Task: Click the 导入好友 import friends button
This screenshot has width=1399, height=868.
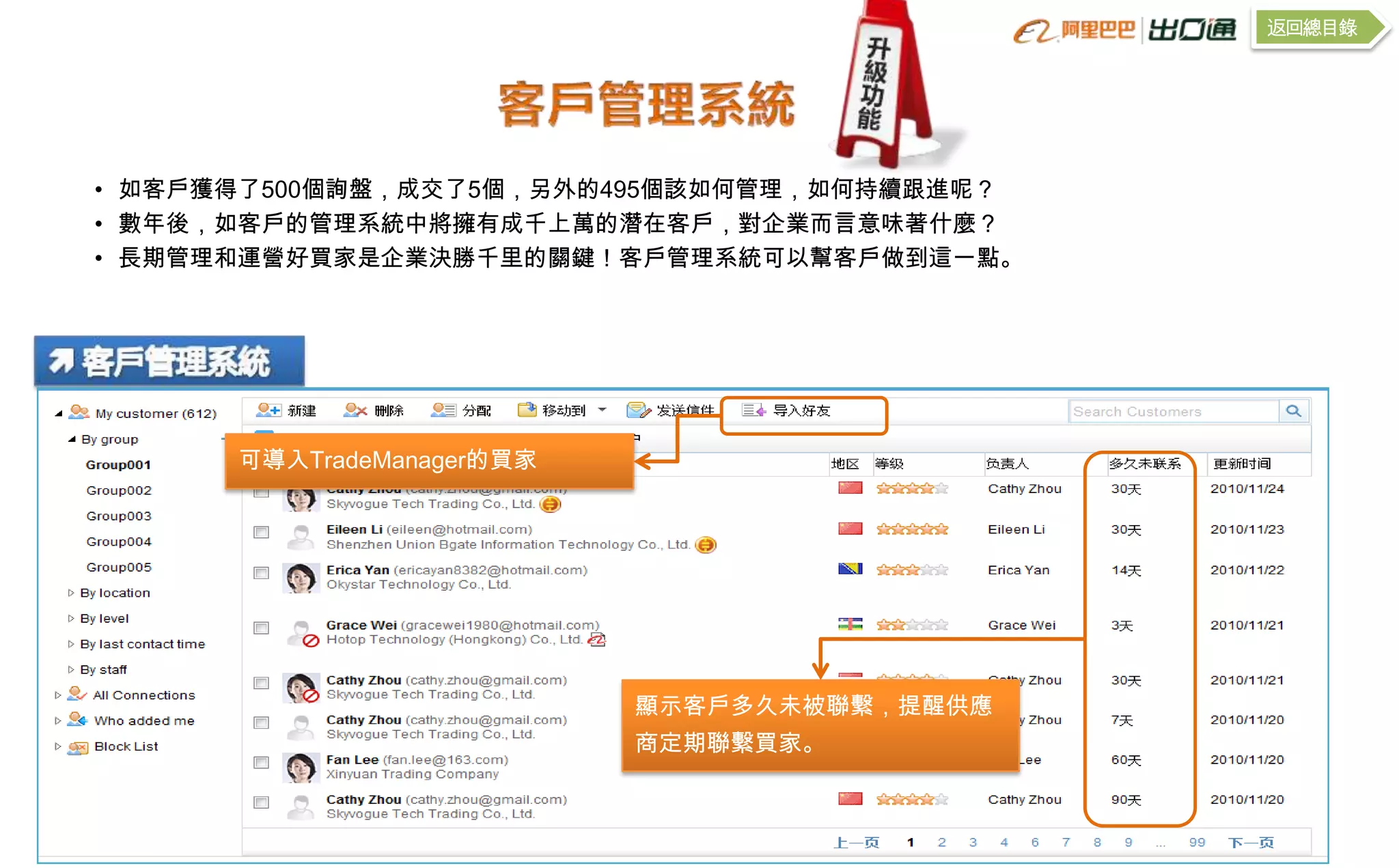Action: [786, 410]
